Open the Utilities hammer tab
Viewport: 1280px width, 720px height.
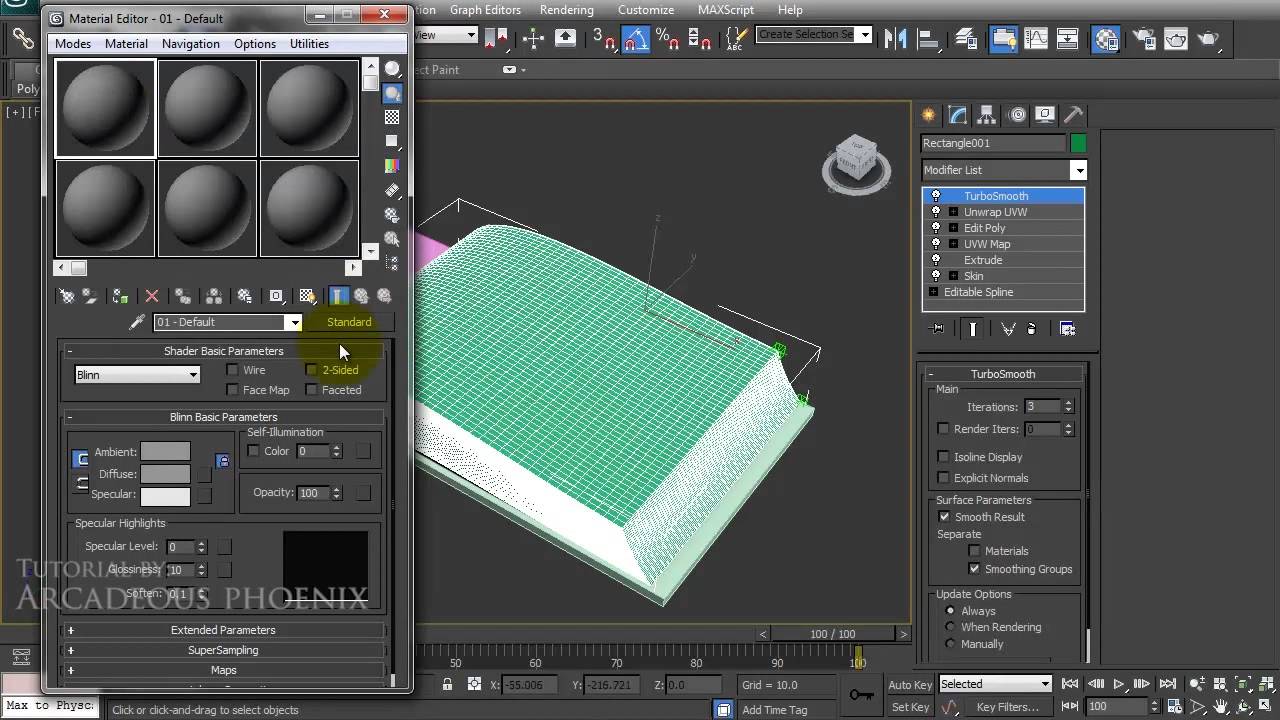[1073, 115]
